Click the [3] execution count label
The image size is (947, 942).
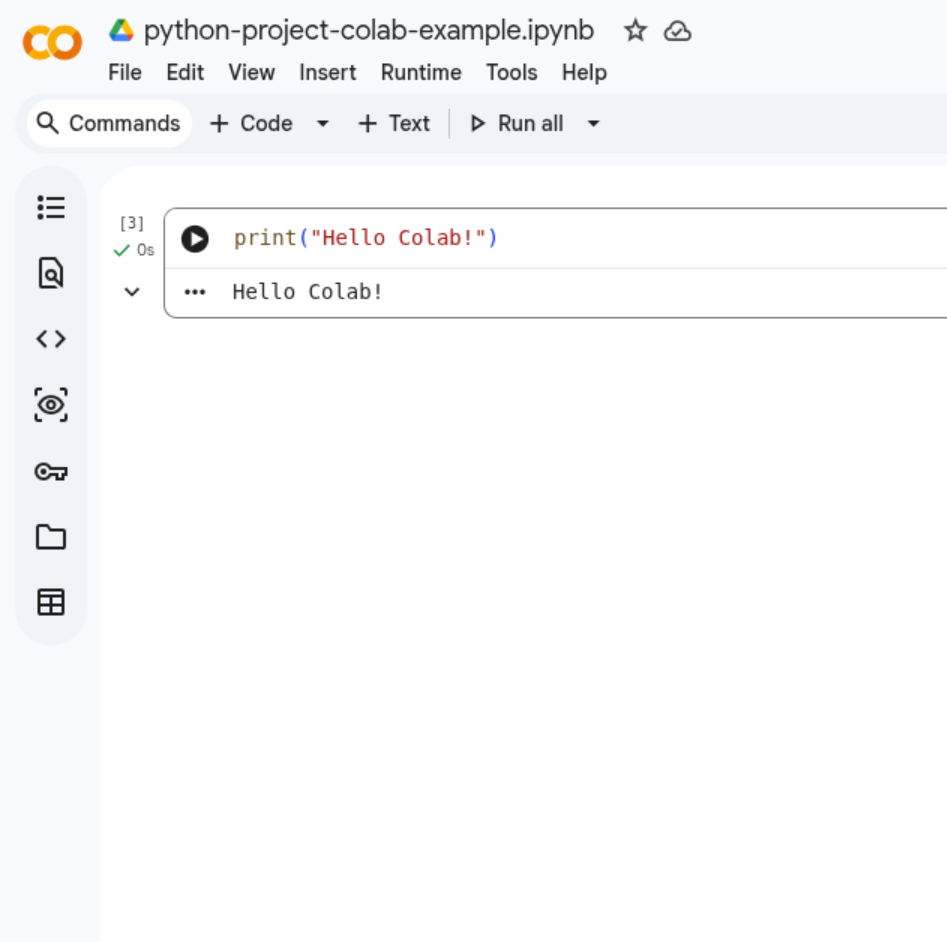click(x=132, y=223)
